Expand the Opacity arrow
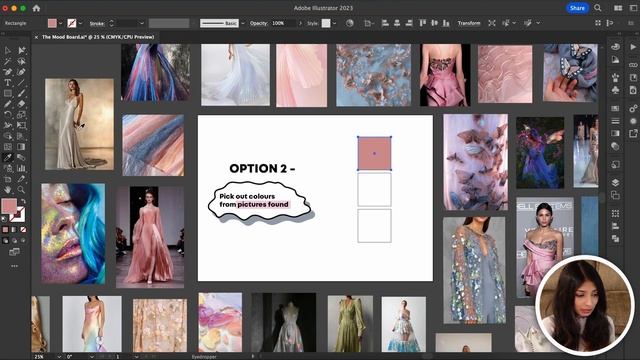640x360 pixels. coord(300,23)
